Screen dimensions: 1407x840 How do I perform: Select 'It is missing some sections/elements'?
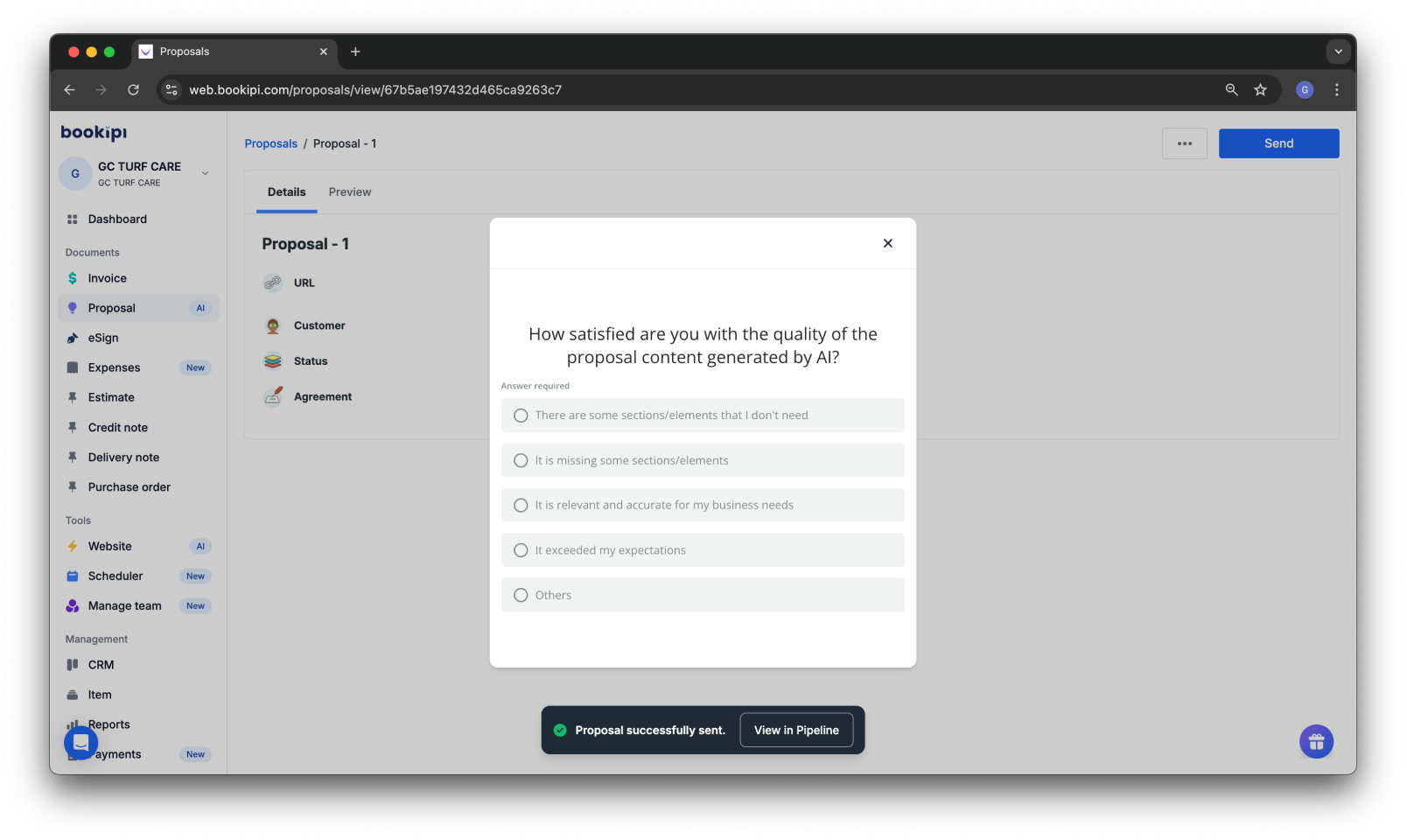702,459
